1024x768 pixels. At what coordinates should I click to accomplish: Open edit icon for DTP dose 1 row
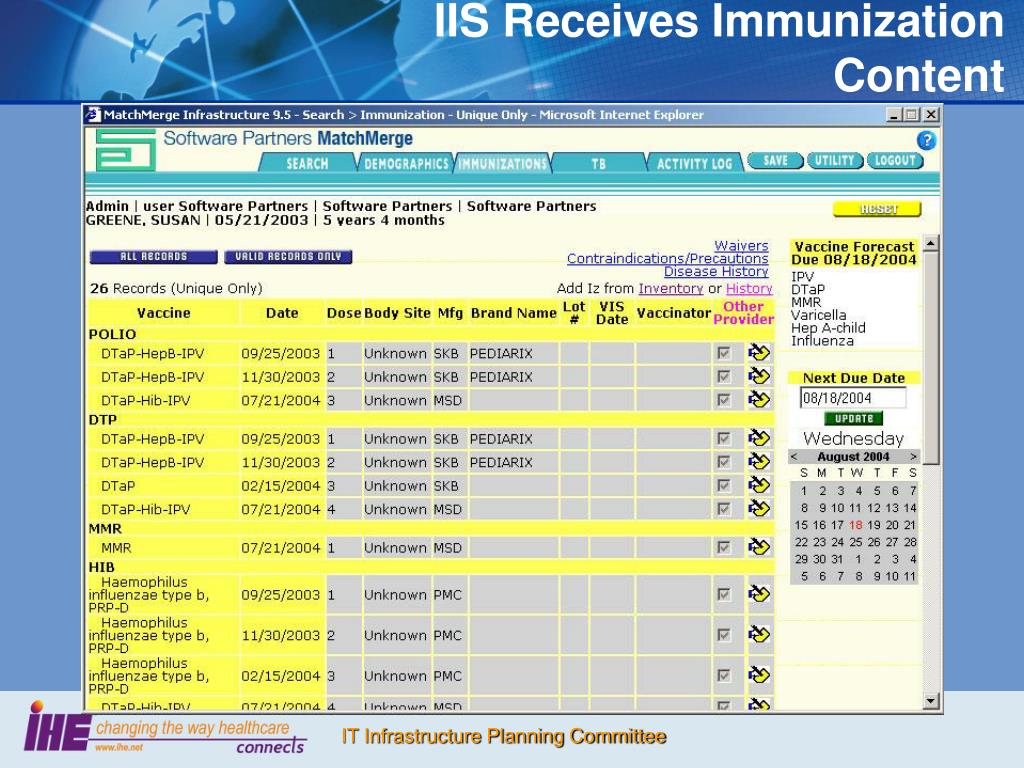tap(759, 438)
